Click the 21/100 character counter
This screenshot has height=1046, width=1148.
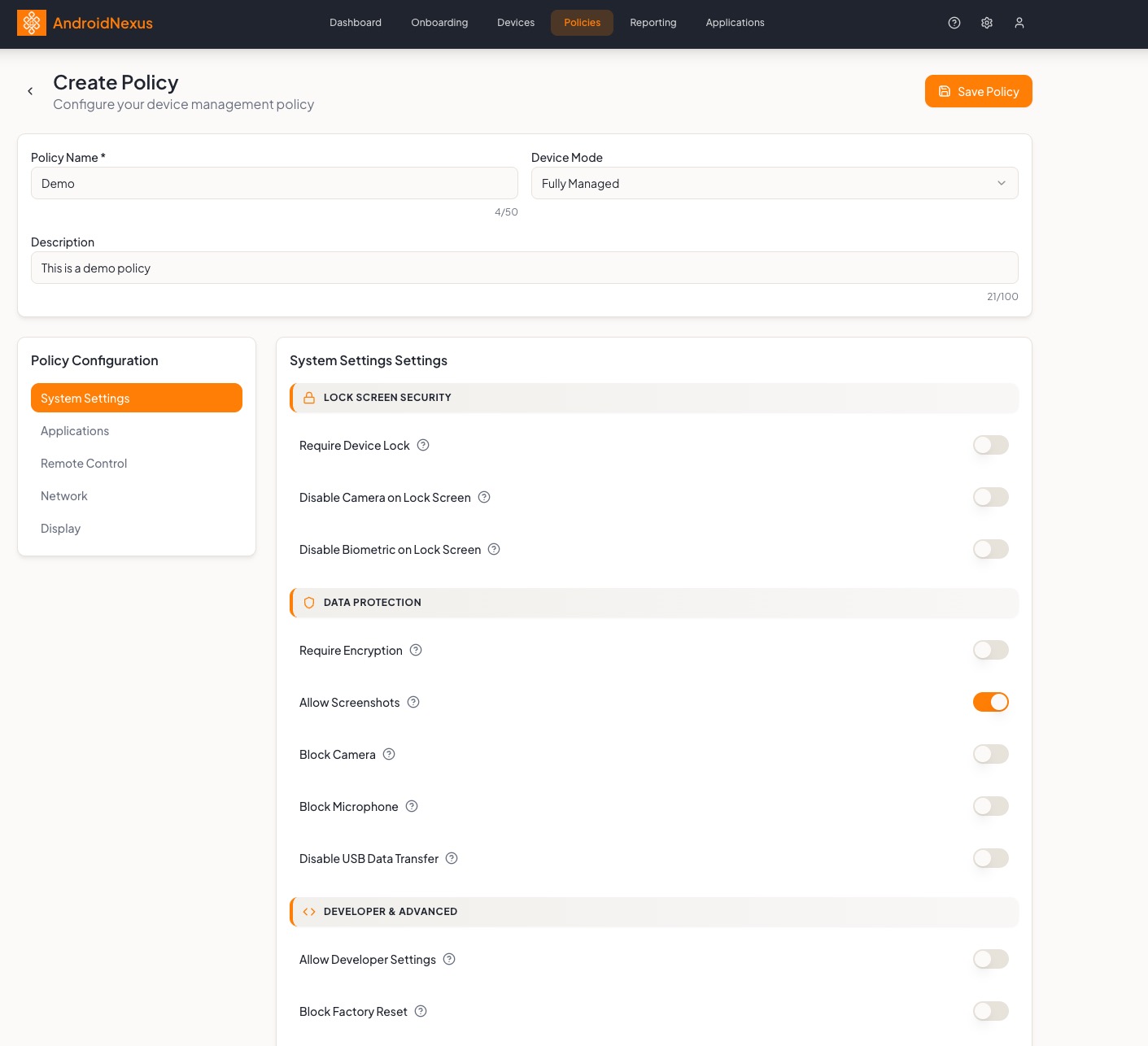1002,297
